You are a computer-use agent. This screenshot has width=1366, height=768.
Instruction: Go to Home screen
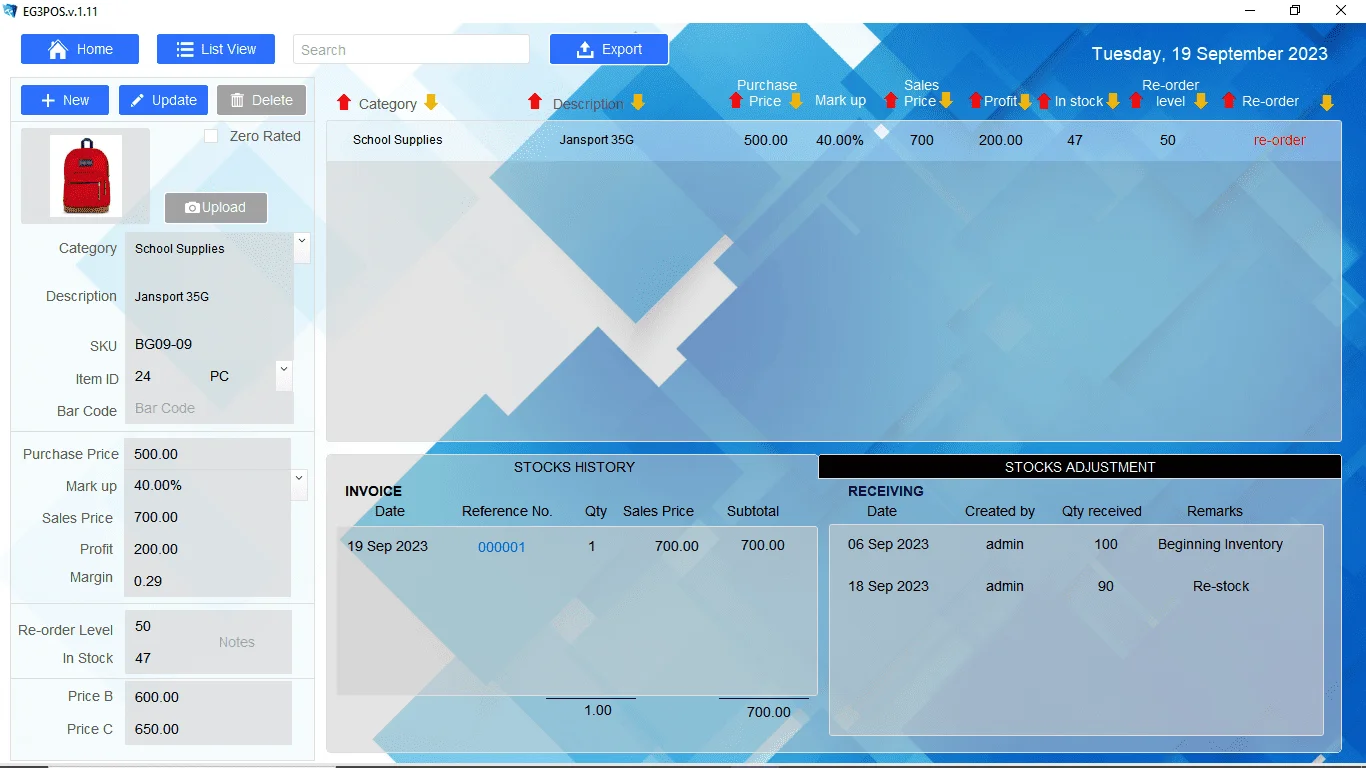[81, 49]
